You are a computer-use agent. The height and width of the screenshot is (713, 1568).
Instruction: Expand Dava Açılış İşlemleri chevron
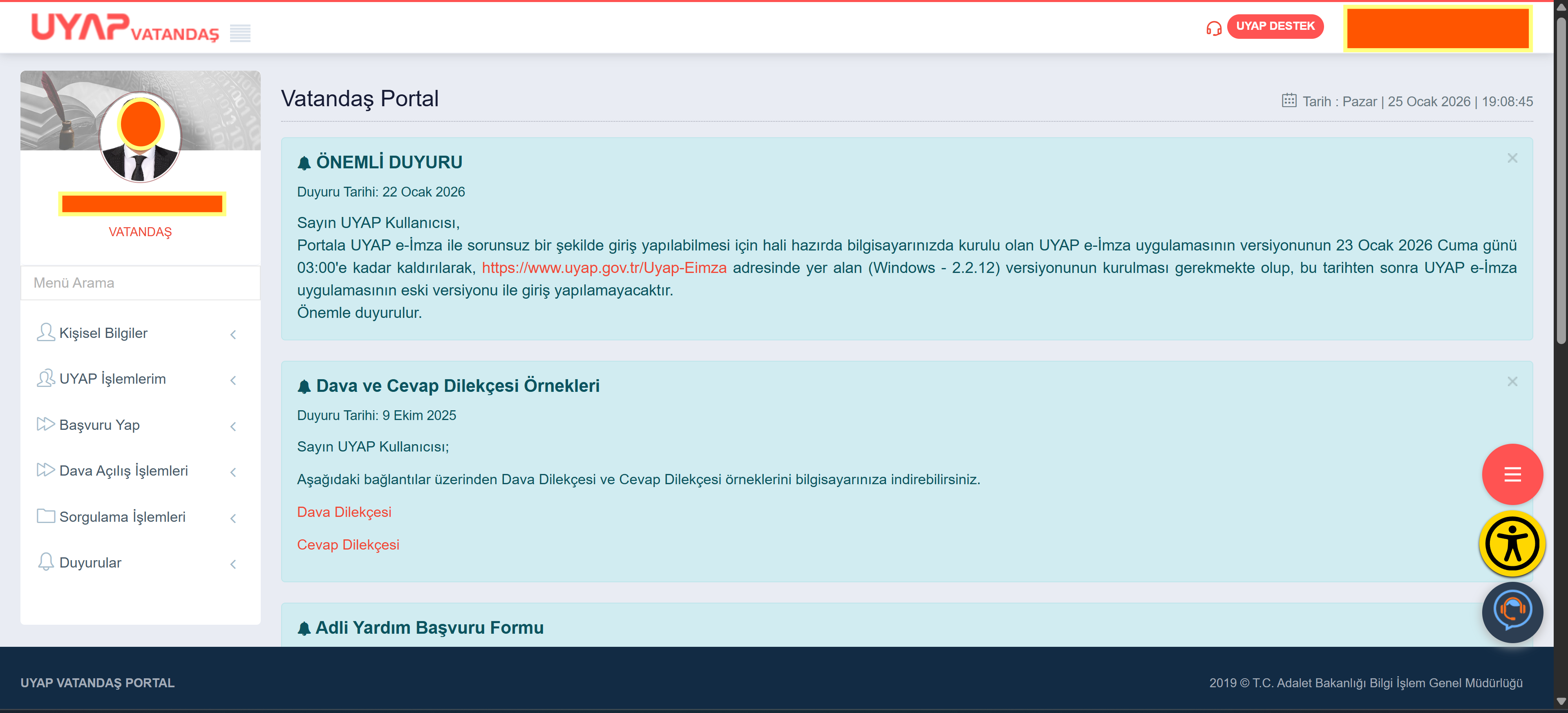click(x=233, y=472)
